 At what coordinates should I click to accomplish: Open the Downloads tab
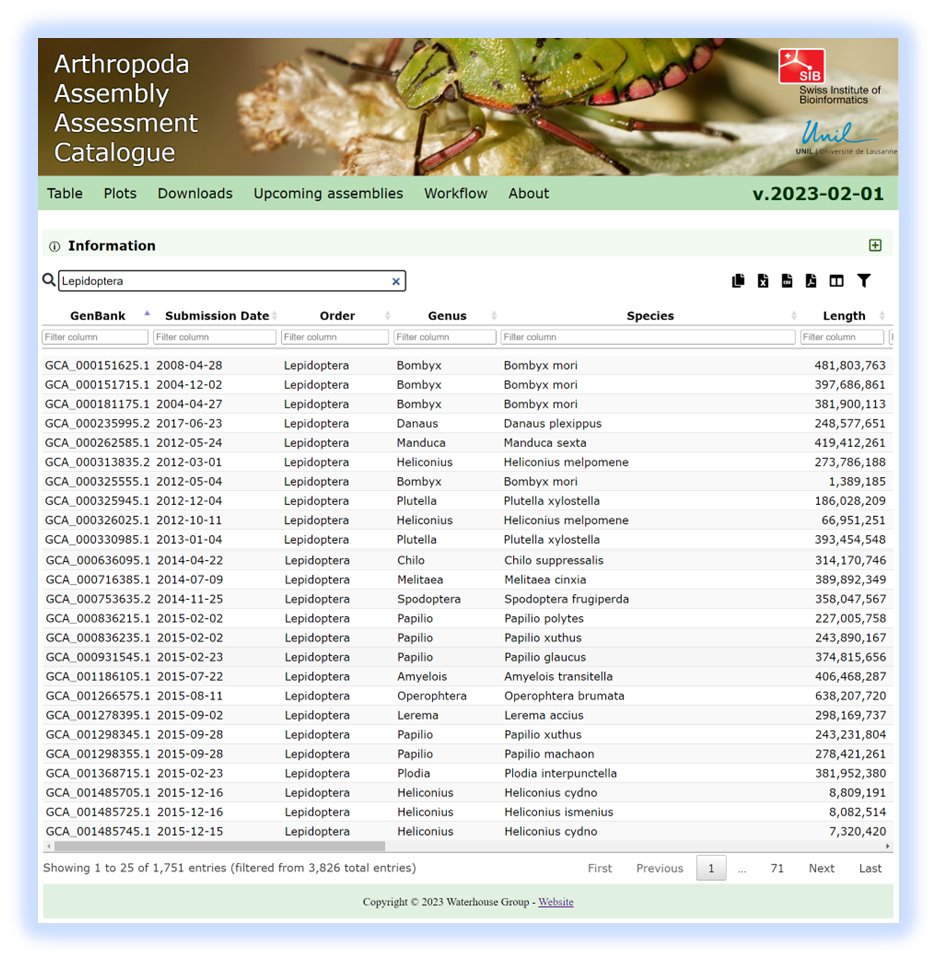[195, 194]
